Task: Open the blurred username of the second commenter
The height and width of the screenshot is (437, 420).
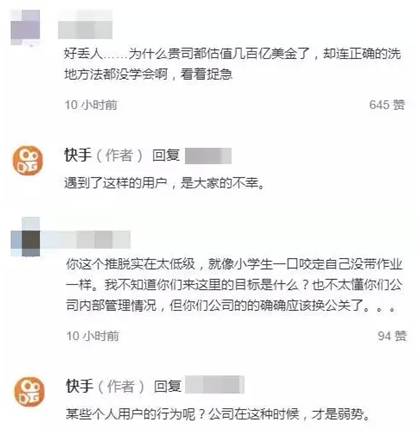Action: coord(86,240)
